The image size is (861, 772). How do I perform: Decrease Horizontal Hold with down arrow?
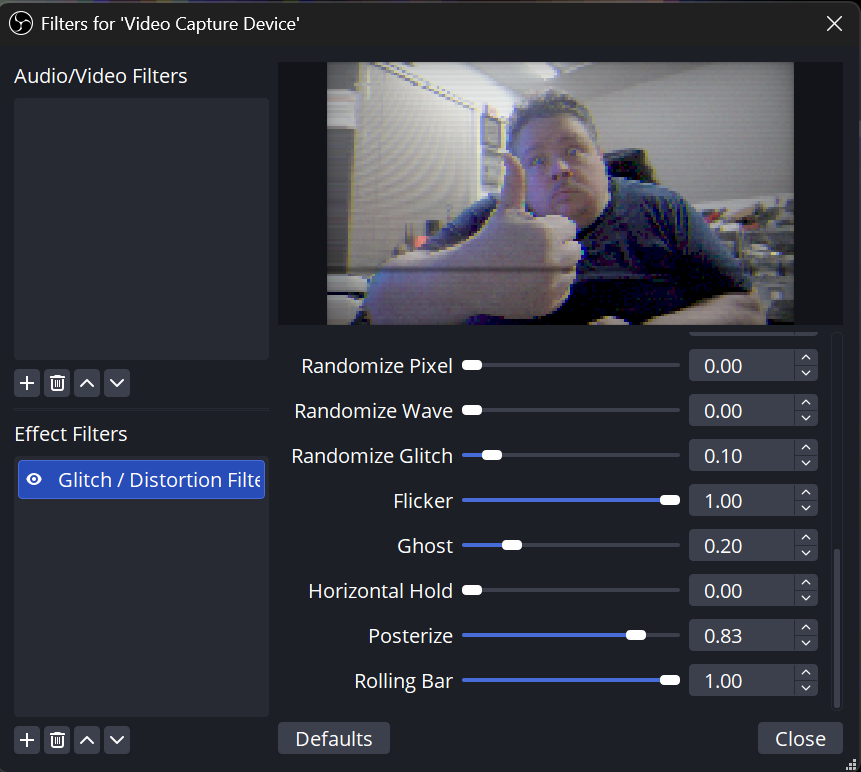[806, 598]
